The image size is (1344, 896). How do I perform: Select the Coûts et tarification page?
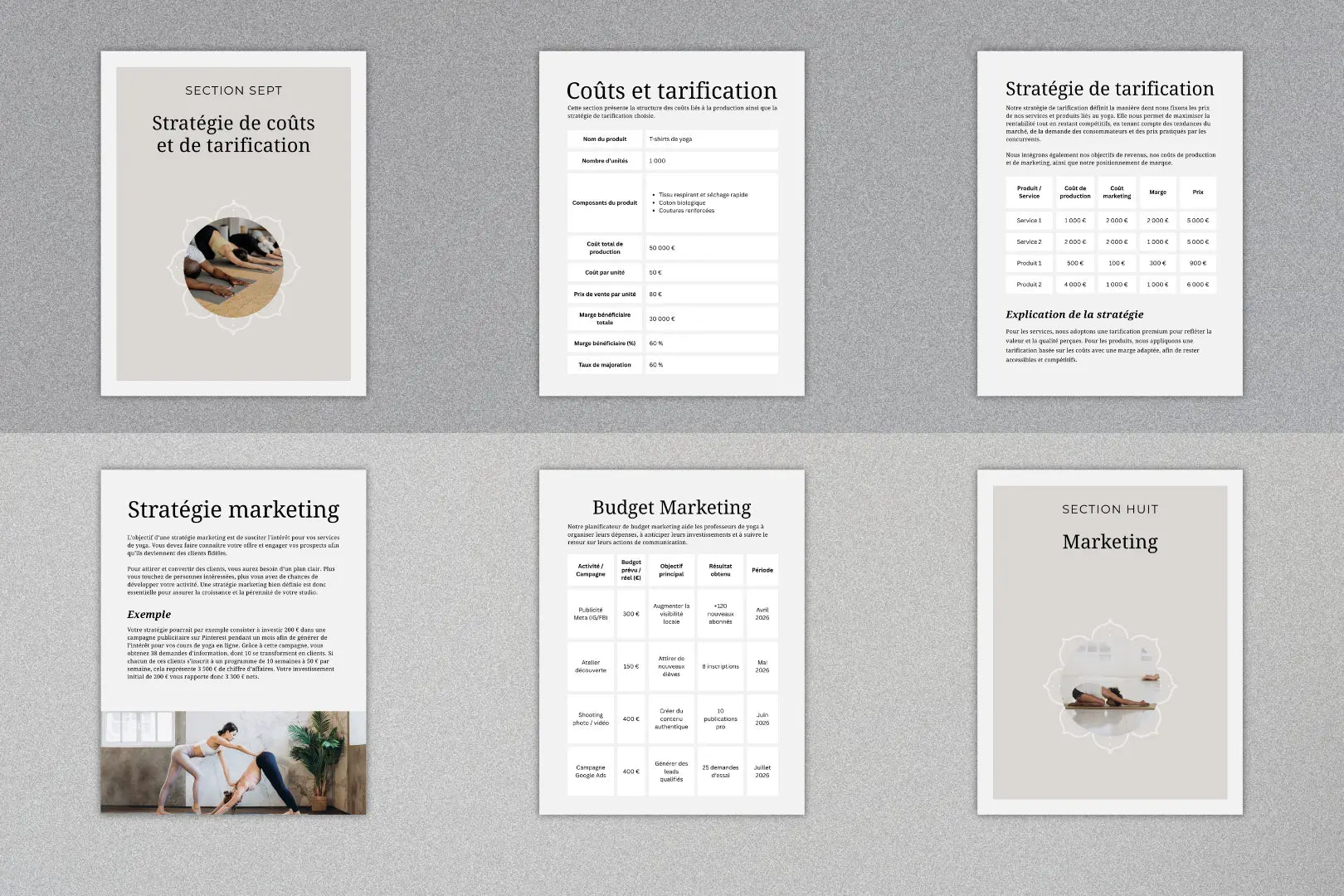[x=671, y=223]
